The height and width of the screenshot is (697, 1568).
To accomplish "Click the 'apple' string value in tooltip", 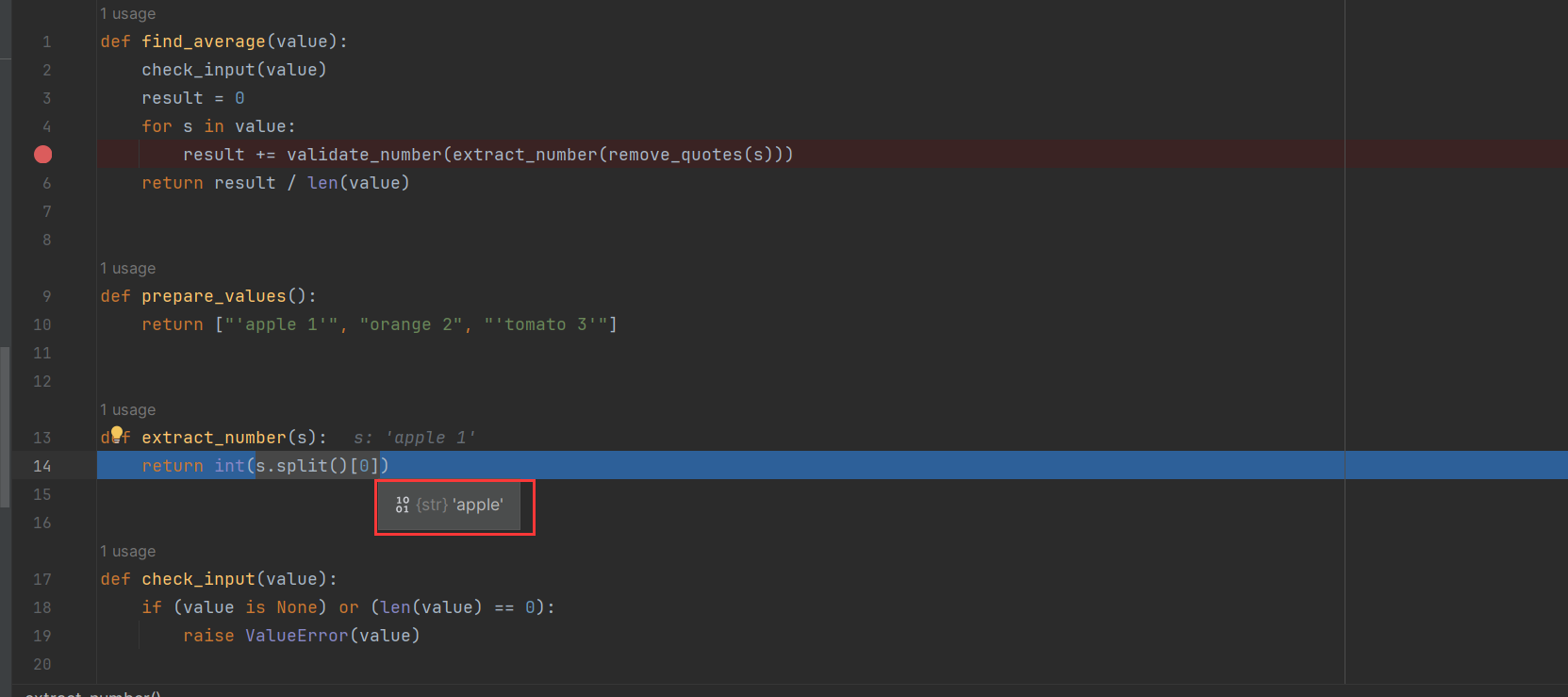I will coord(478,505).
